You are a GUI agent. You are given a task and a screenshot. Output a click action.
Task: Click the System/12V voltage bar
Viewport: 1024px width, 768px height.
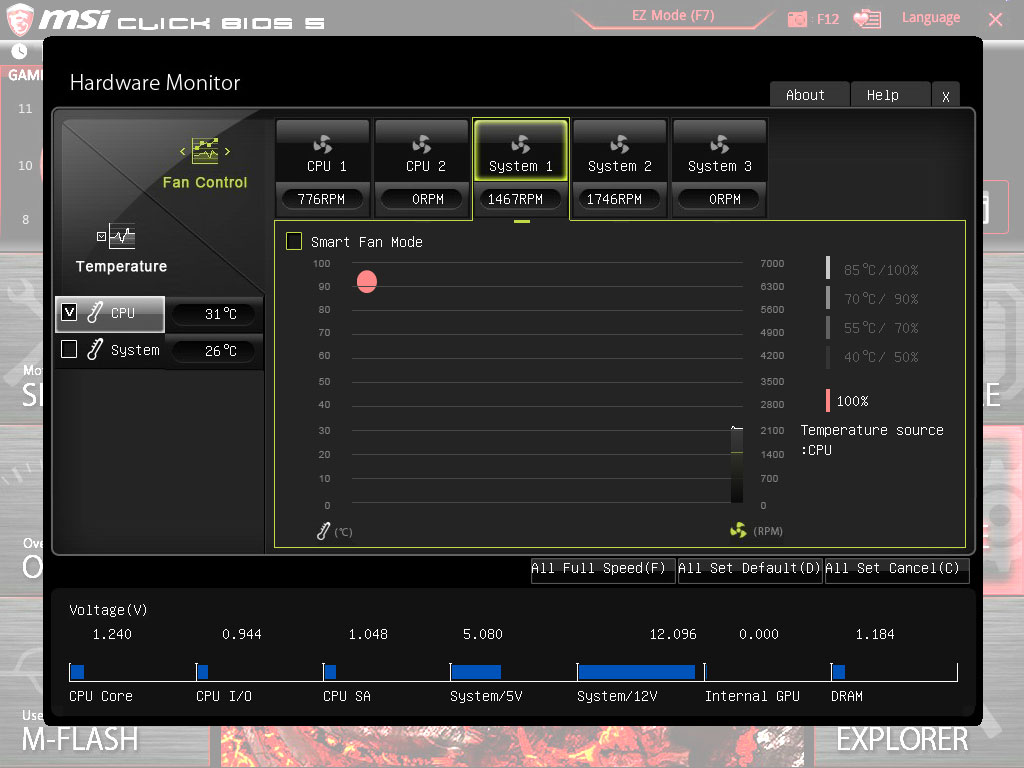(637, 672)
